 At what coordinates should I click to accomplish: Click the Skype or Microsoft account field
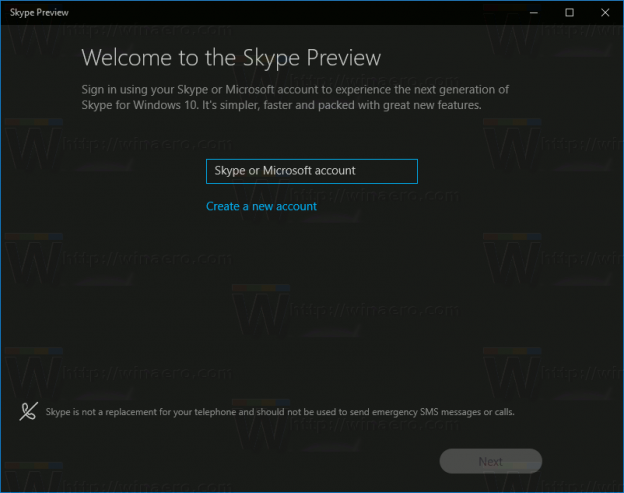click(x=312, y=171)
